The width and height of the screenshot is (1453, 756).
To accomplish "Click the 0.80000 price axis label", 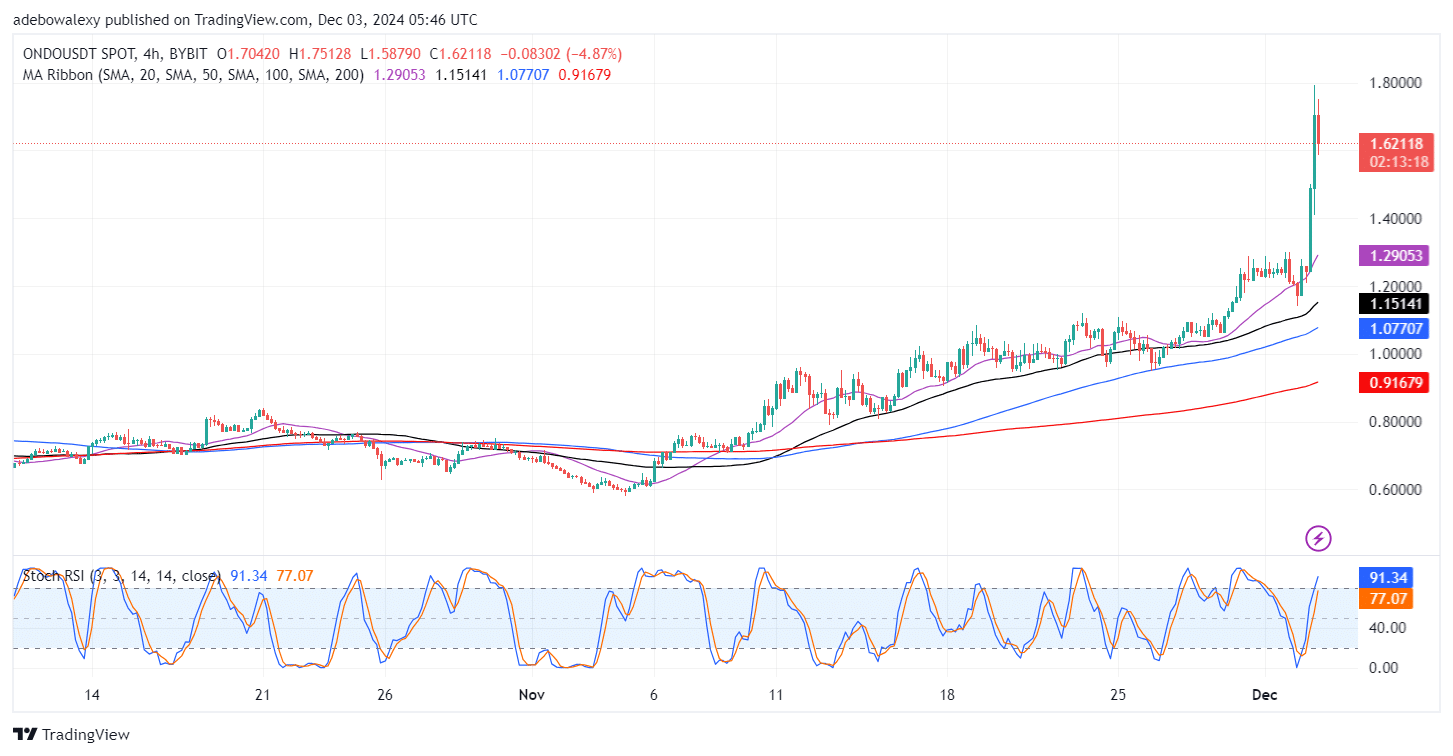I will click(x=1397, y=422).
